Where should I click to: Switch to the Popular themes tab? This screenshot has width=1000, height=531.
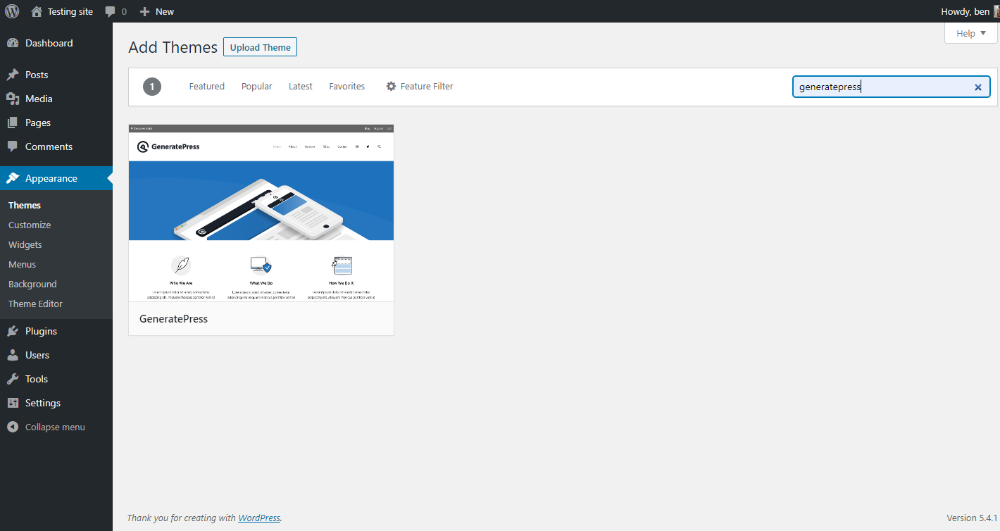(x=256, y=86)
